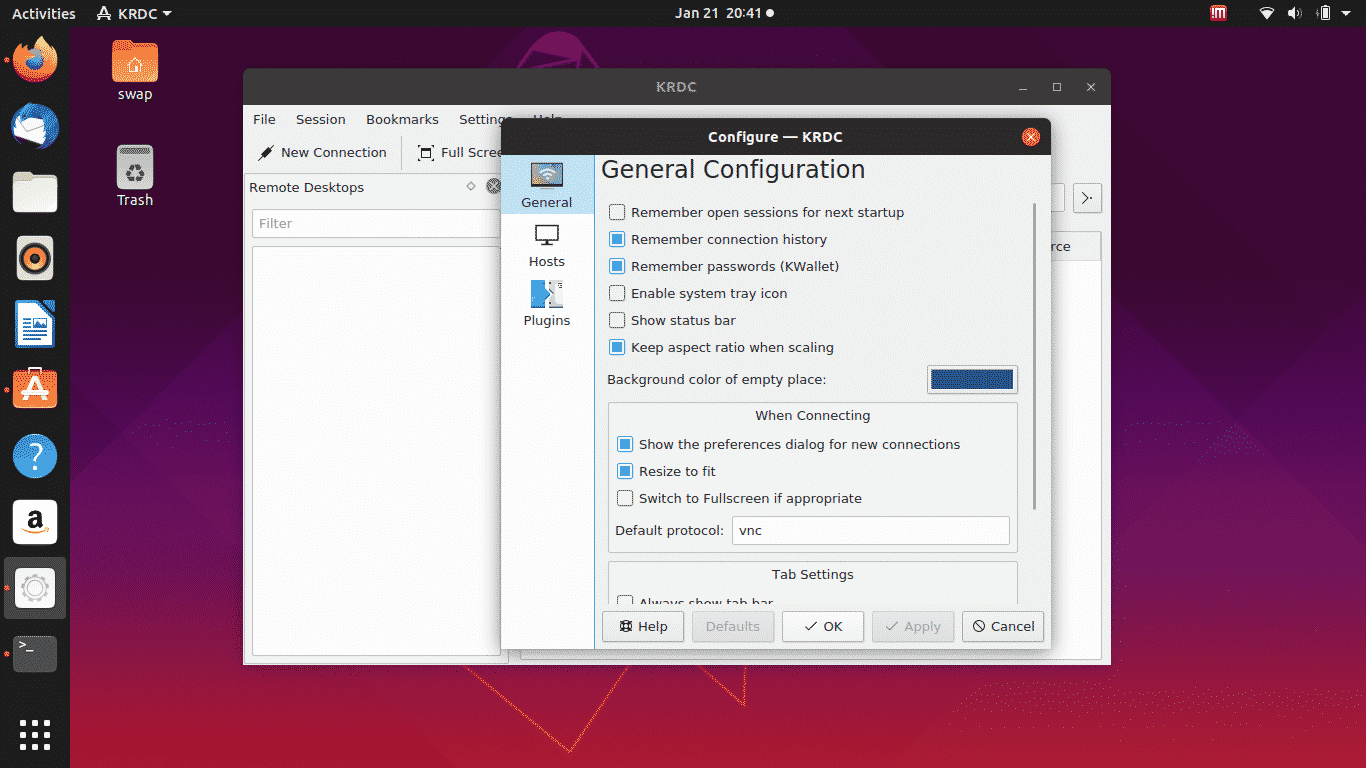1366x768 pixels.
Task: Toggle the Resize to fit checkbox
Action: click(x=625, y=471)
